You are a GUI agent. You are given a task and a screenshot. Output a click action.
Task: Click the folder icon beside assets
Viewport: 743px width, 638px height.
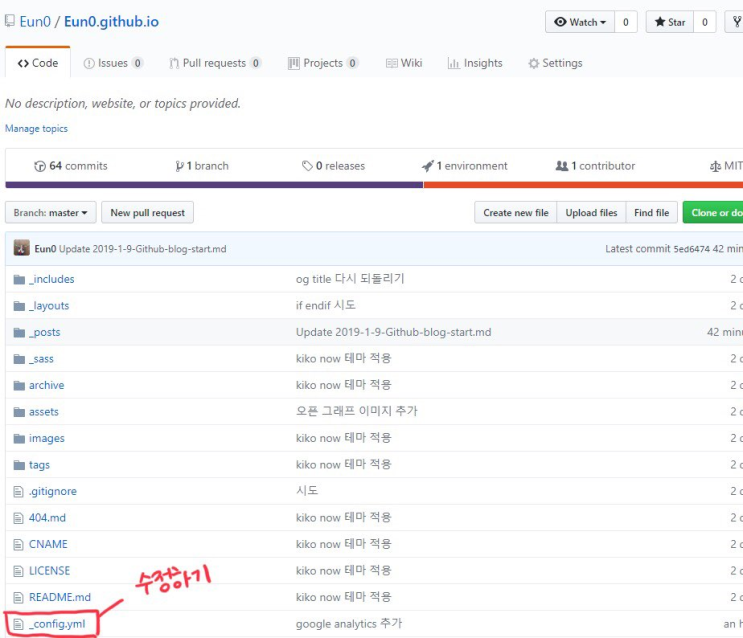[19, 412]
